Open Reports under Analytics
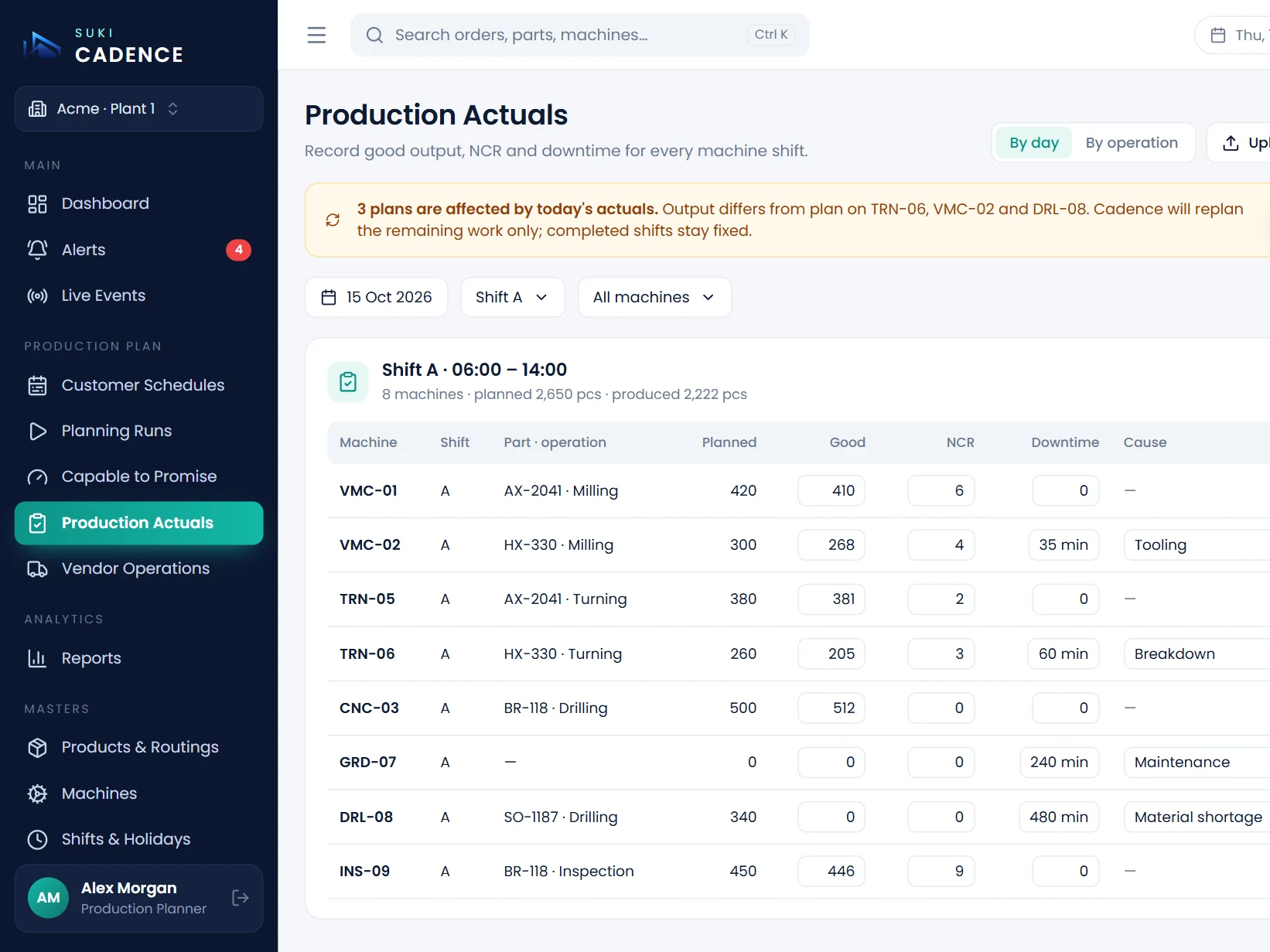The image size is (1270, 952). tap(139, 658)
